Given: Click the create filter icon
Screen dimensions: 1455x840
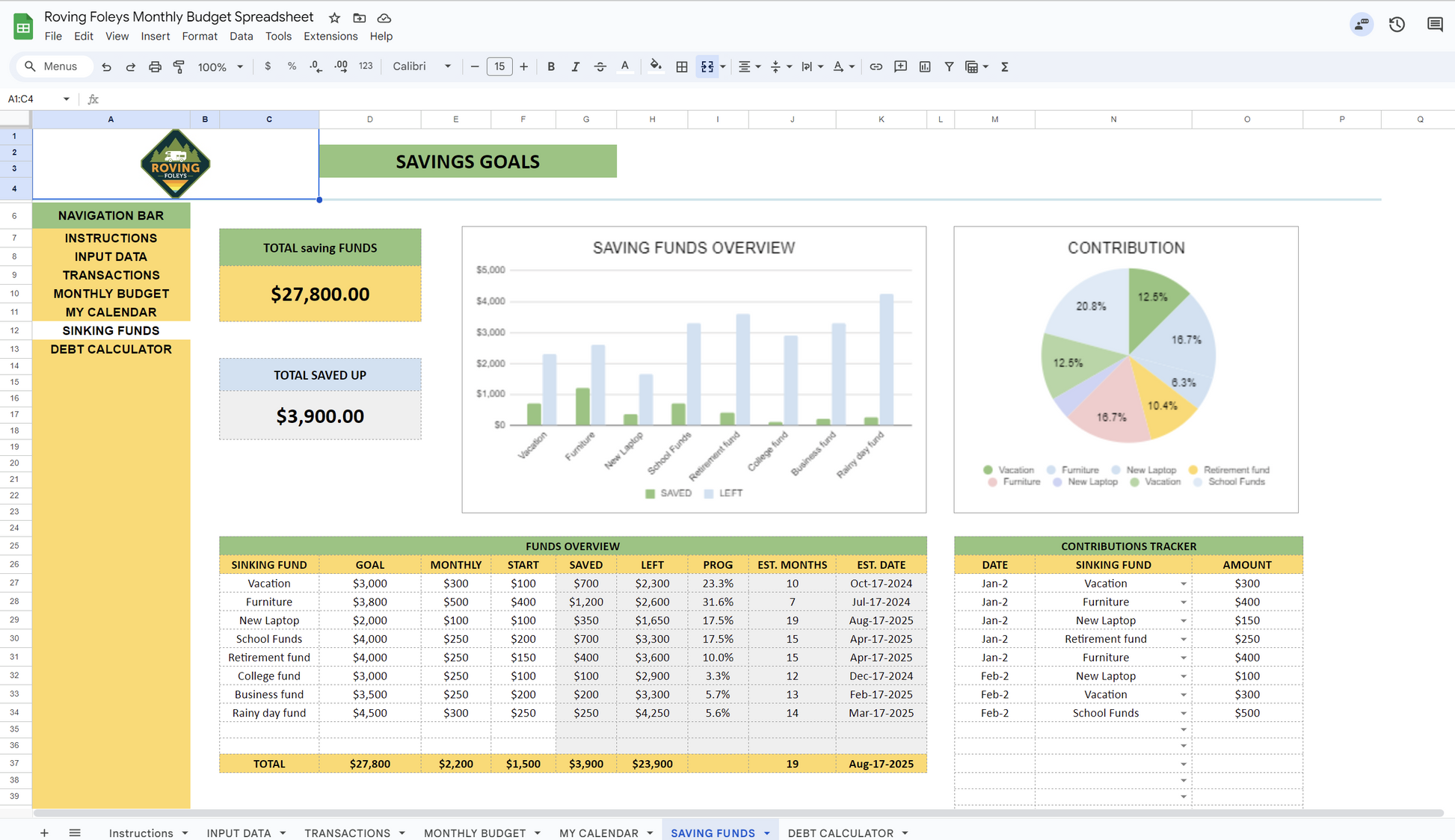Looking at the screenshot, I should (x=949, y=67).
